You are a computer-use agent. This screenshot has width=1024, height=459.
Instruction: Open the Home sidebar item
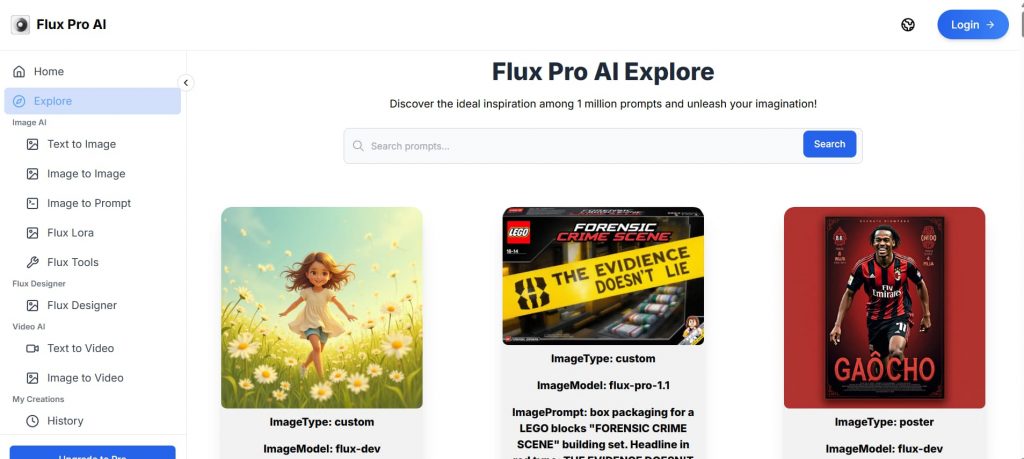92,71
